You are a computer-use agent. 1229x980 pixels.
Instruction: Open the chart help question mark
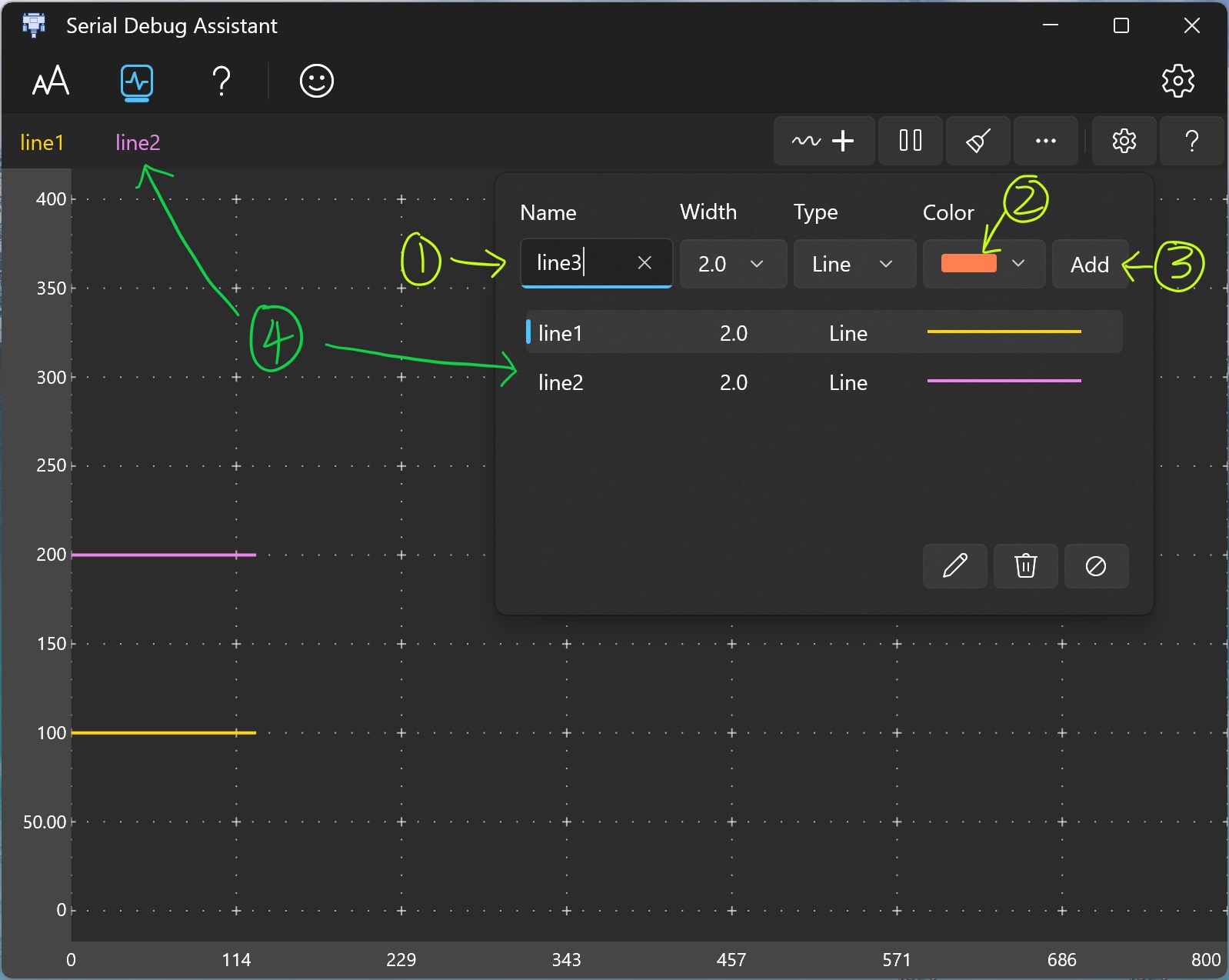coord(1191,141)
